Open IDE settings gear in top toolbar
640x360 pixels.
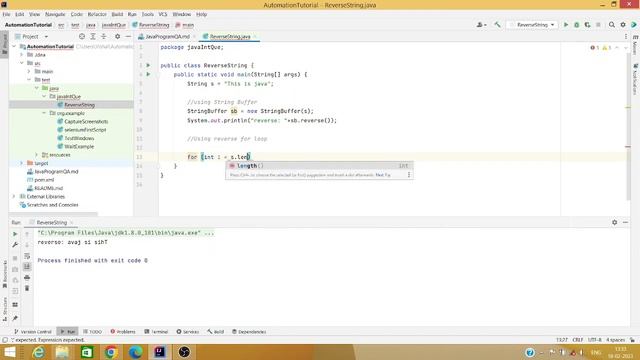pyautogui.click(x=623, y=25)
